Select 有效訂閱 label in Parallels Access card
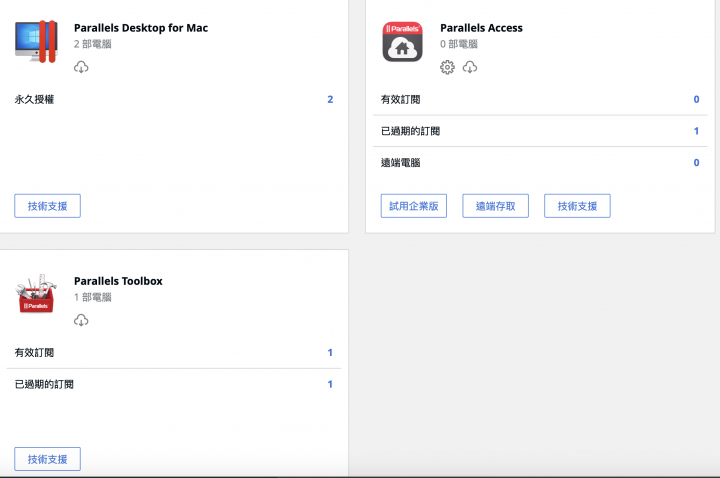 (x=400, y=99)
